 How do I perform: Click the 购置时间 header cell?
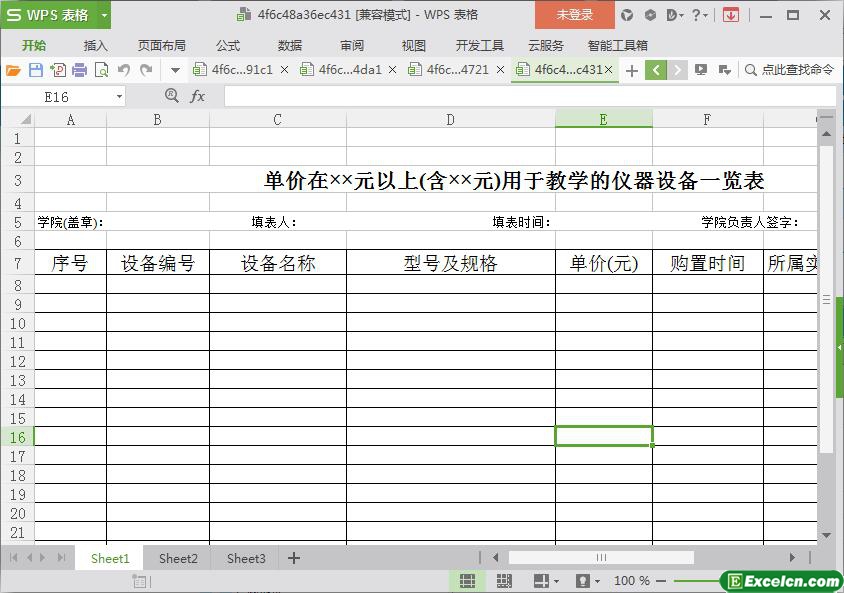(x=707, y=263)
